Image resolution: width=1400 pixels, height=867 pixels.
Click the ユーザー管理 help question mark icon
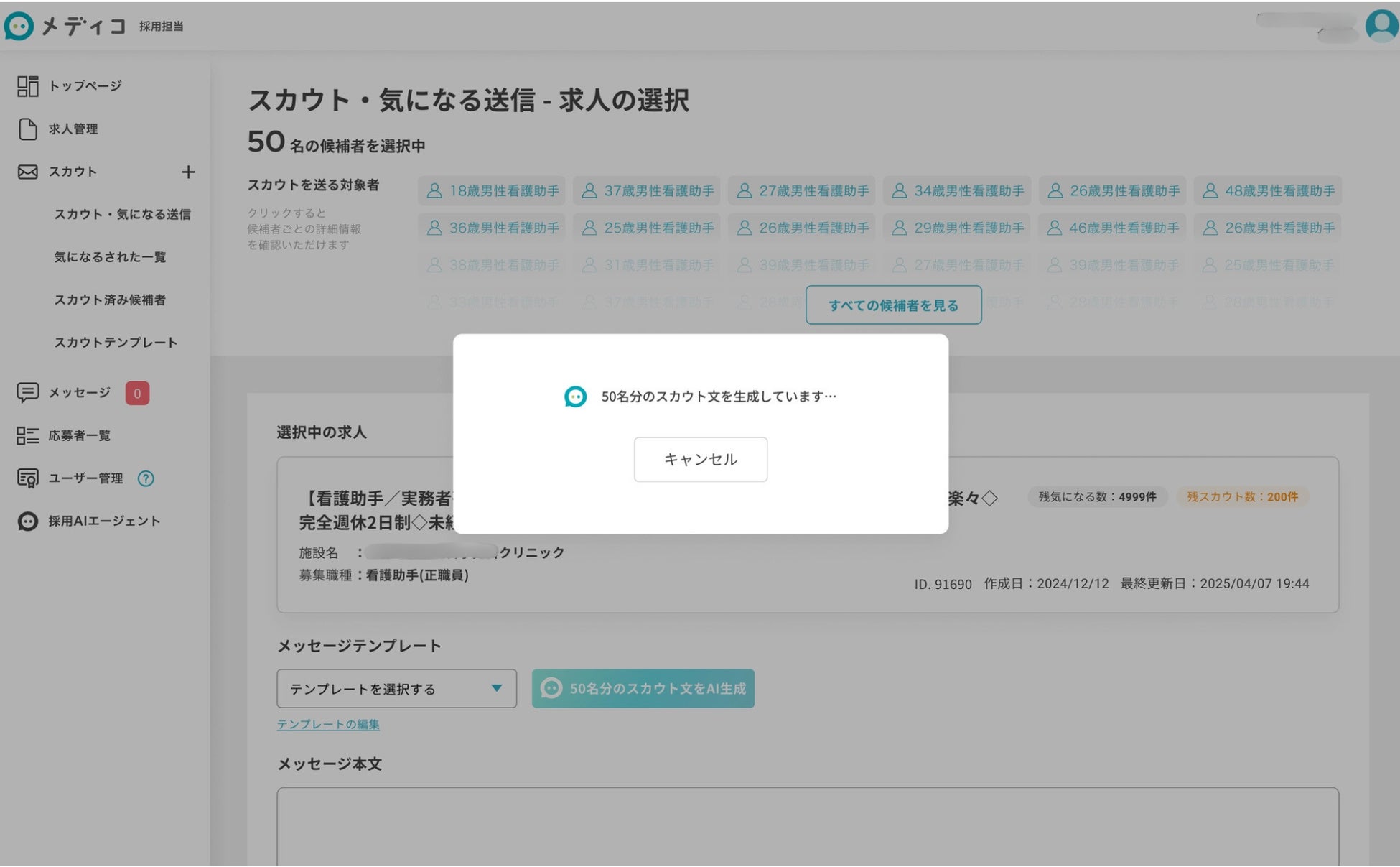pos(146,478)
